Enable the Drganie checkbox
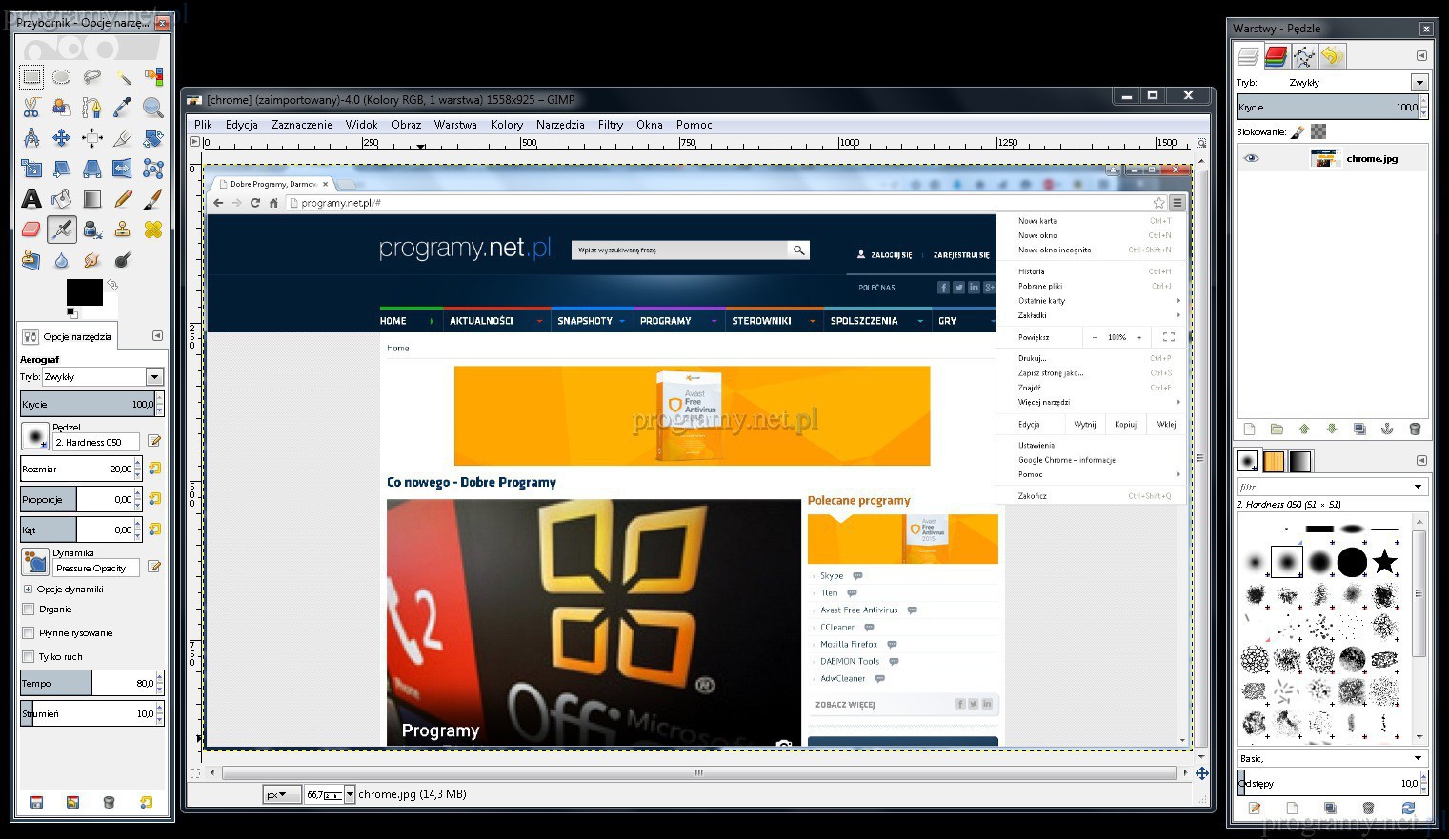The image size is (1449, 840). (29, 610)
